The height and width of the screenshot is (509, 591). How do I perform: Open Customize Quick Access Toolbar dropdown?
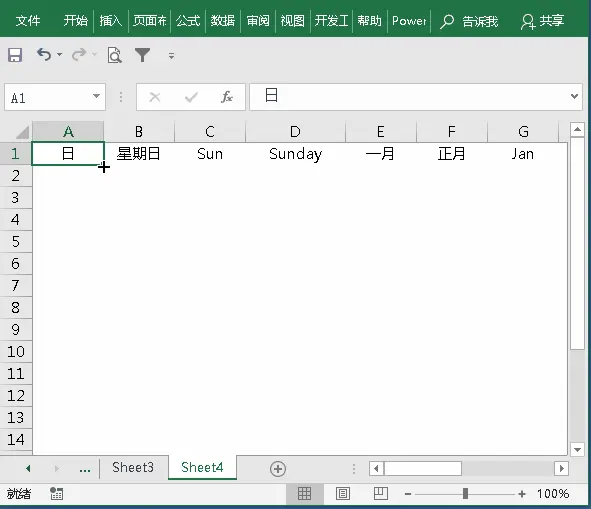pyautogui.click(x=171, y=56)
